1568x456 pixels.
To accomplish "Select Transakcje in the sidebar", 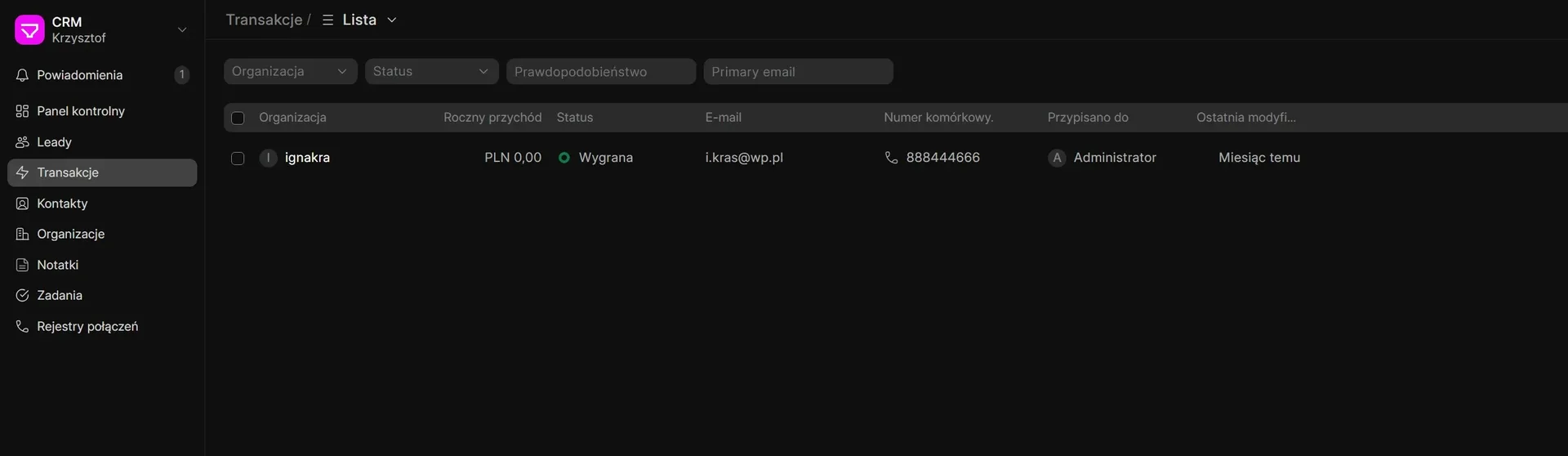I will [x=102, y=172].
